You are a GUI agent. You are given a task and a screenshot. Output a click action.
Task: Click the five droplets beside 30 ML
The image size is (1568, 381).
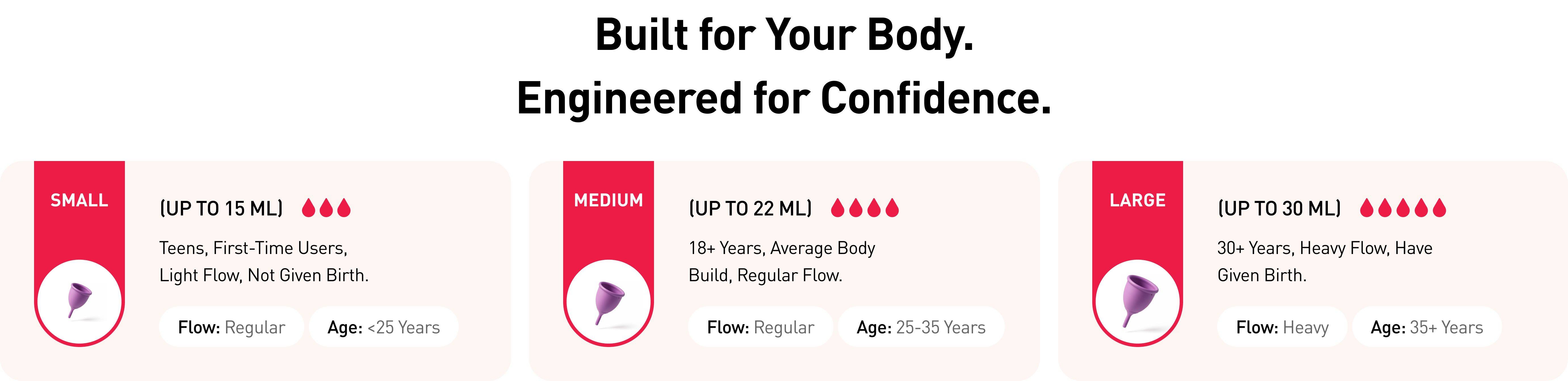(1403, 208)
